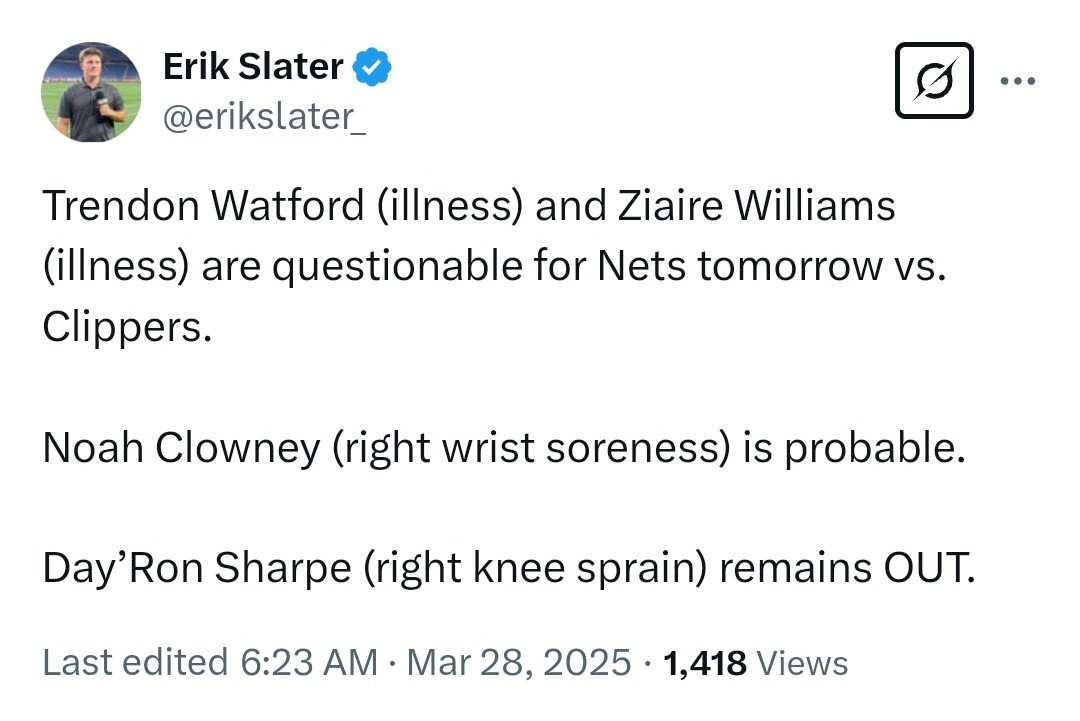Open Erik Slater's profile picture

pyautogui.click(x=91, y=92)
